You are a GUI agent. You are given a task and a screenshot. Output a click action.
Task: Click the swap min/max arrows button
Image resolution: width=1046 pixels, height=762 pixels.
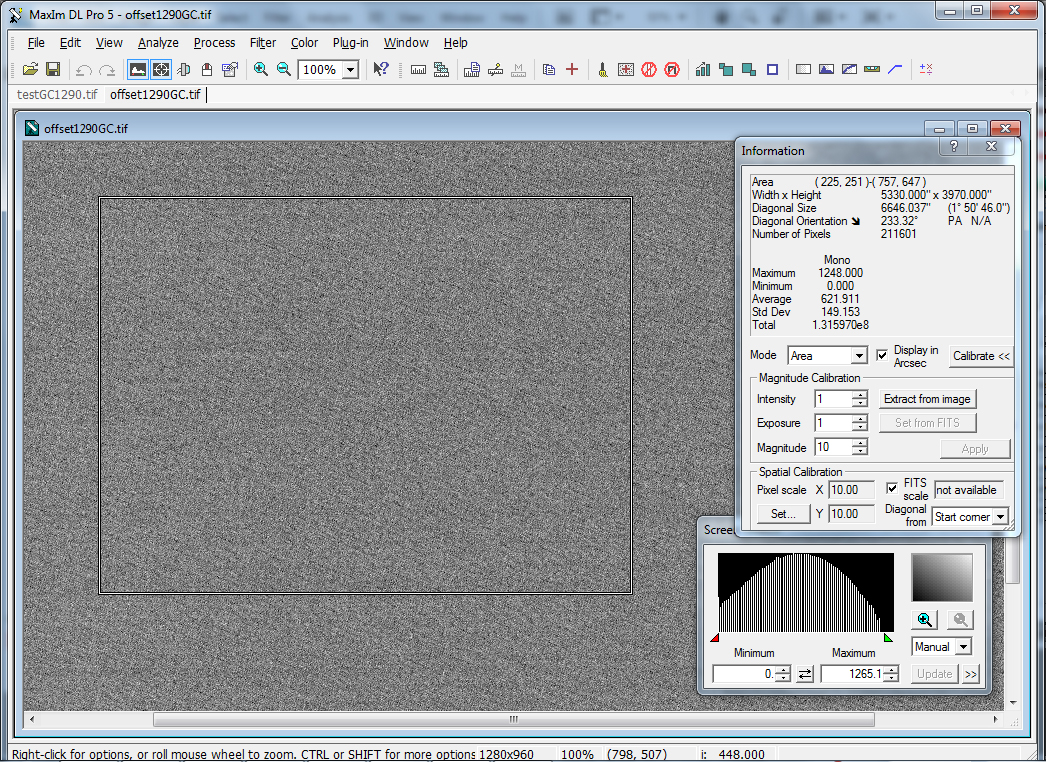click(x=805, y=675)
